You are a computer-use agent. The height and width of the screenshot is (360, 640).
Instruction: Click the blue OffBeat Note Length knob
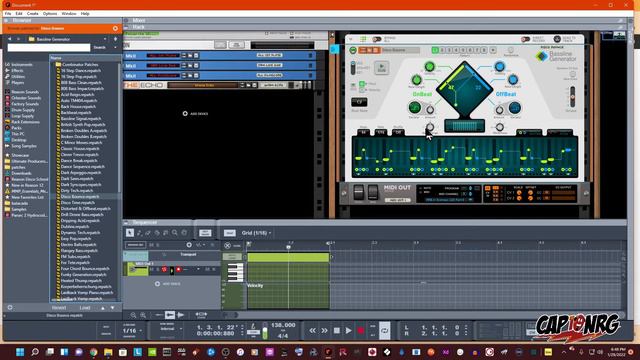[x=513, y=80]
